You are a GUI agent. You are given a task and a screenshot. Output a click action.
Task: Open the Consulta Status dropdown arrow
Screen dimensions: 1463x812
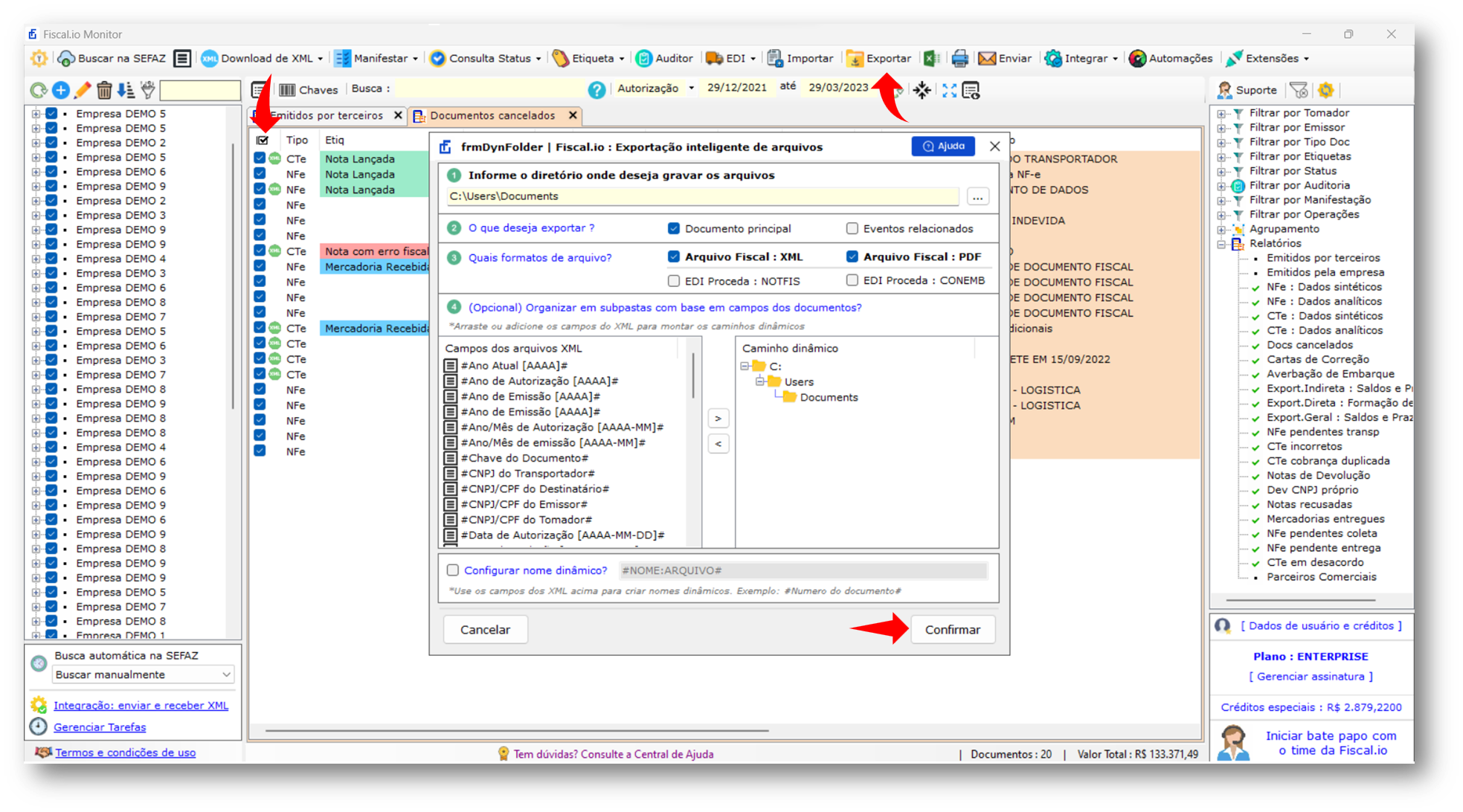538,59
